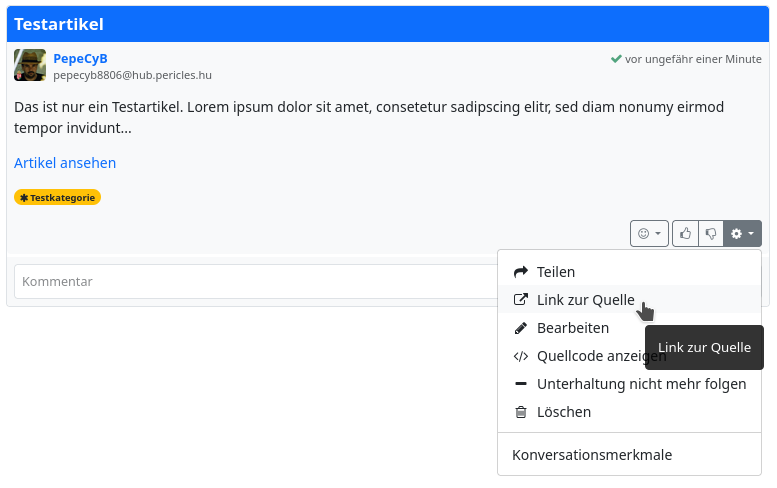The height and width of the screenshot is (488, 777).
Task: Click the Testartikel title header
Action: click(59, 24)
